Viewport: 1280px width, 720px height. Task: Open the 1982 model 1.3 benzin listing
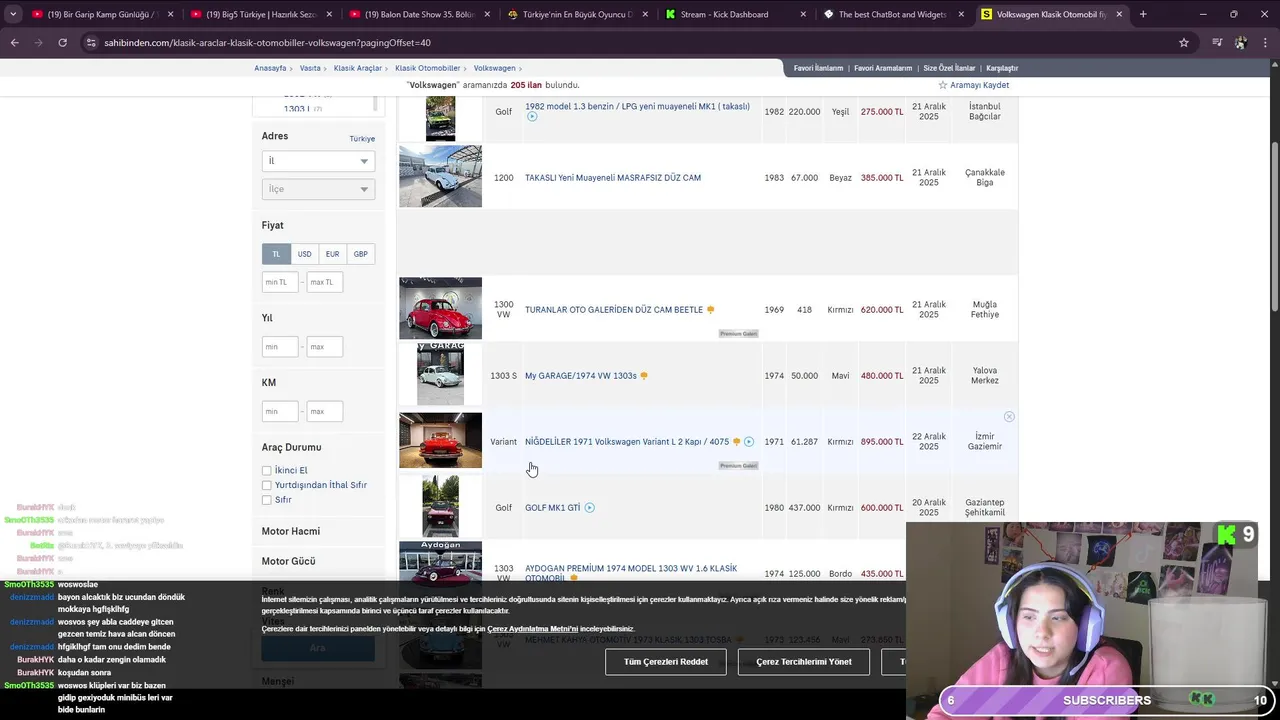637,106
